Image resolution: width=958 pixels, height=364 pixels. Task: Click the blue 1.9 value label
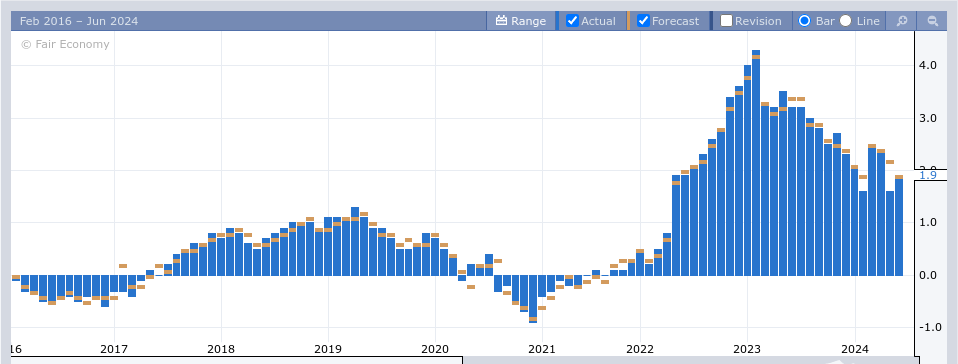(927, 176)
